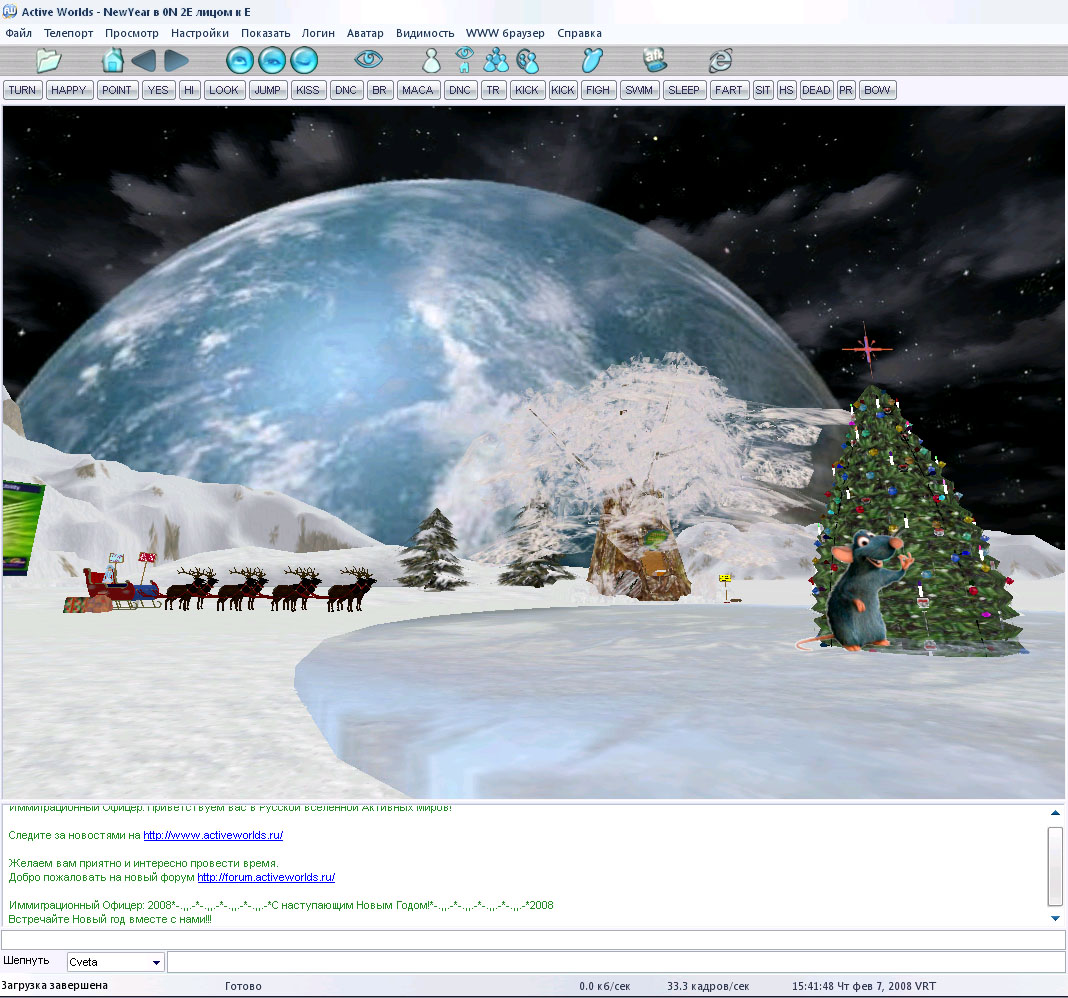Trigger the JUMP gesture button

coord(268,90)
